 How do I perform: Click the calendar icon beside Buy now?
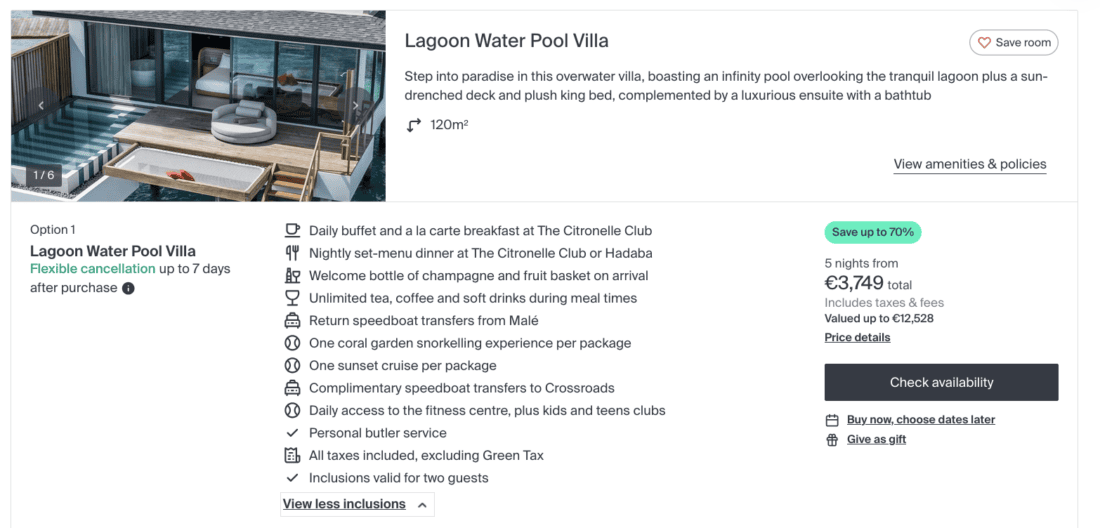(832, 420)
